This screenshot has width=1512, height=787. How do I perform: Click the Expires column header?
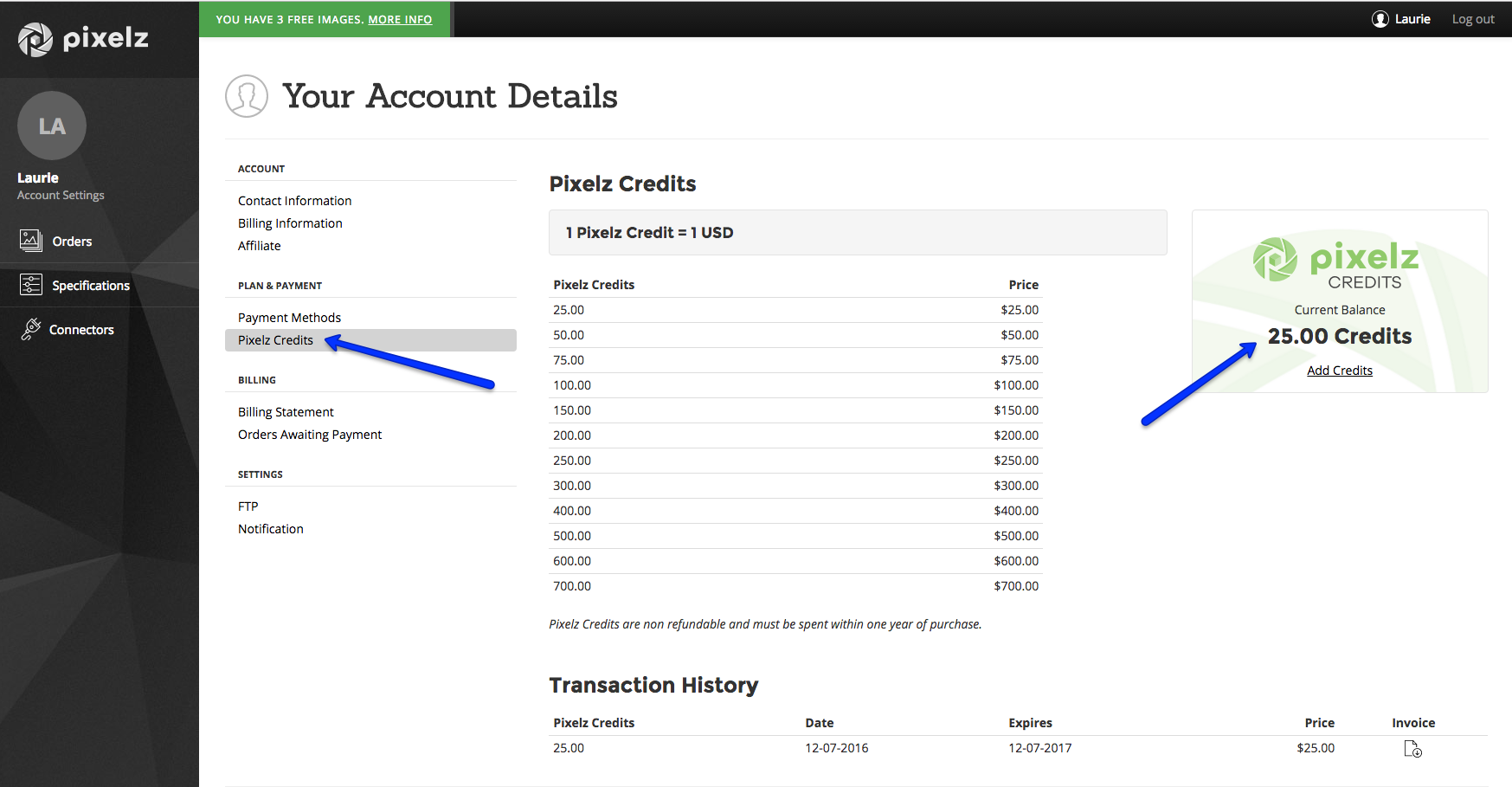coord(1031,723)
